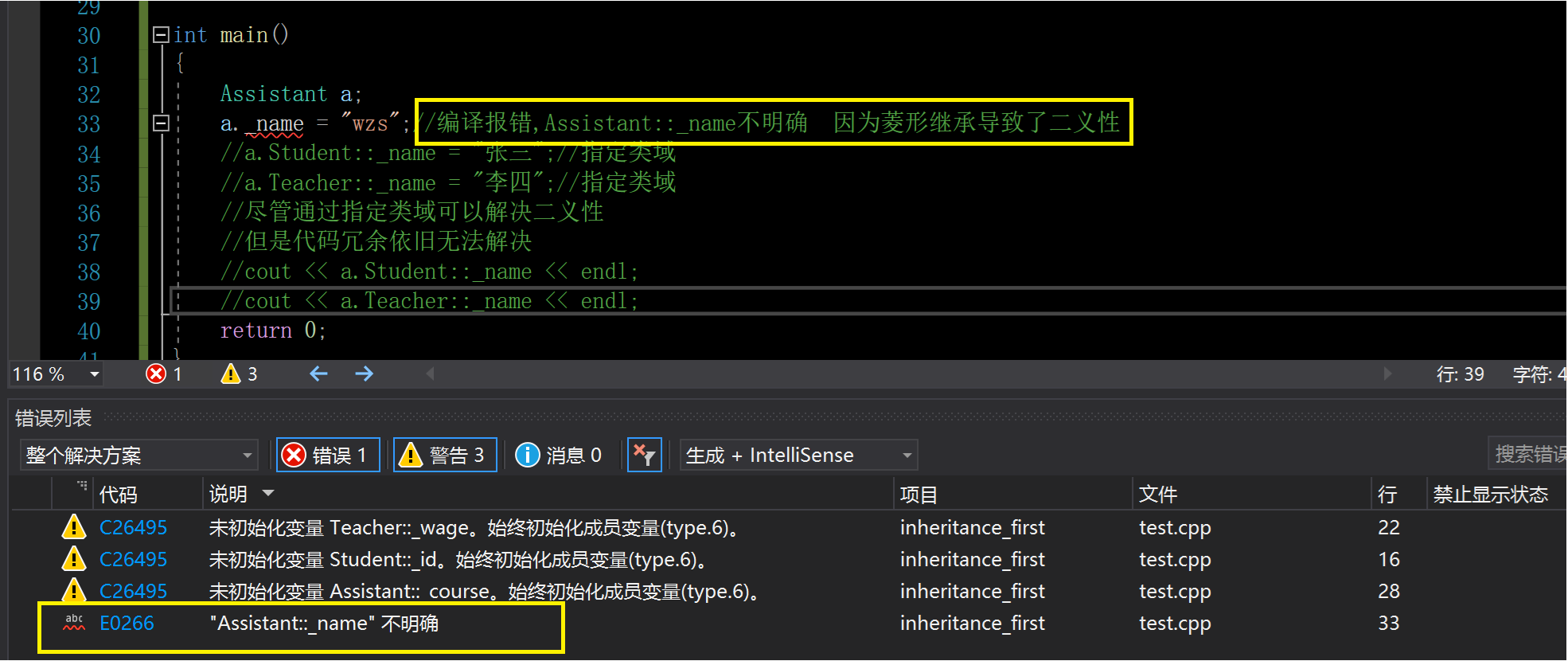Click line number 39 in the gutter
The image size is (1568, 661).
[89, 302]
